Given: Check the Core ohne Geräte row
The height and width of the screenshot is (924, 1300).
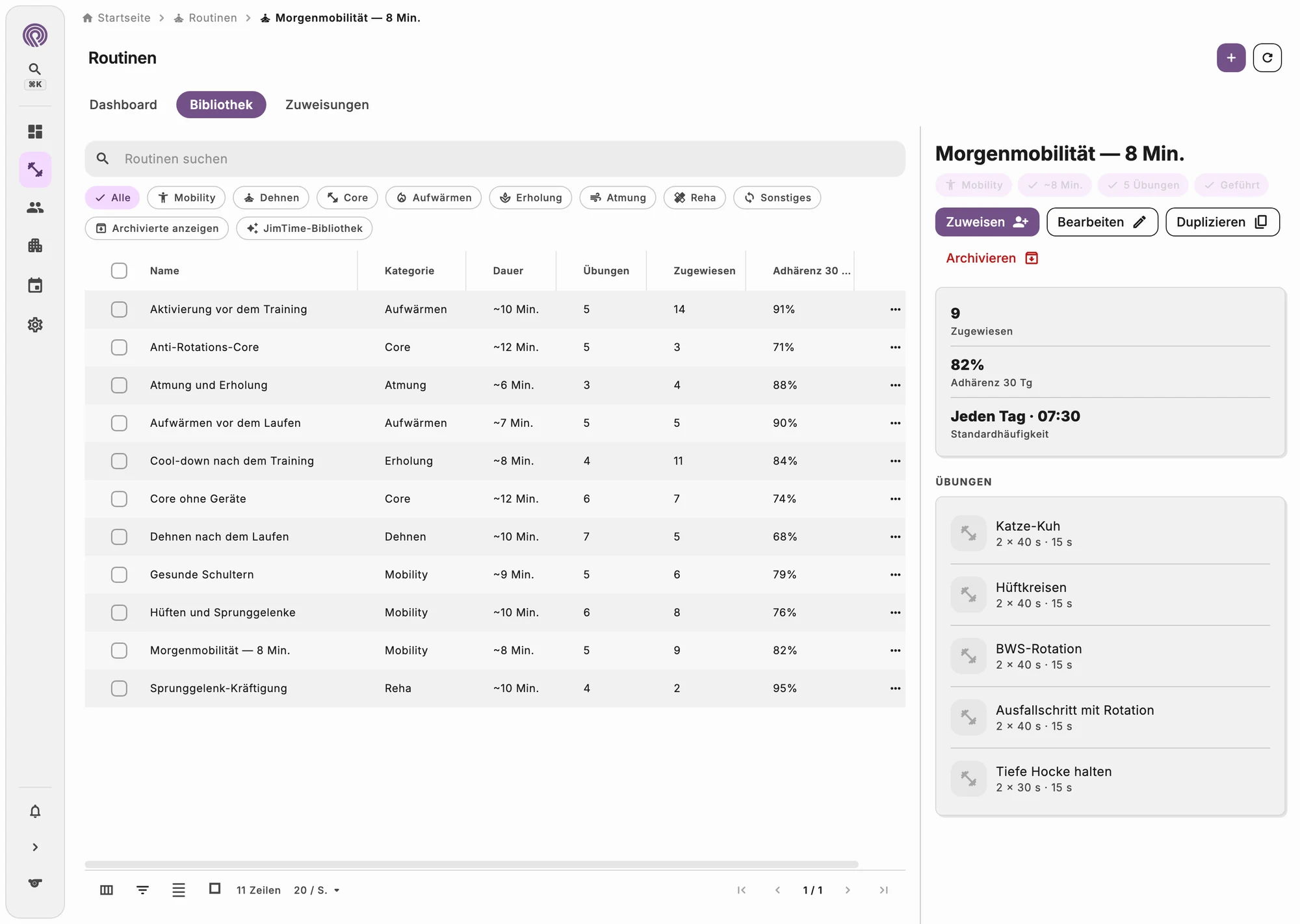Looking at the screenshot, I should (119, 499).
